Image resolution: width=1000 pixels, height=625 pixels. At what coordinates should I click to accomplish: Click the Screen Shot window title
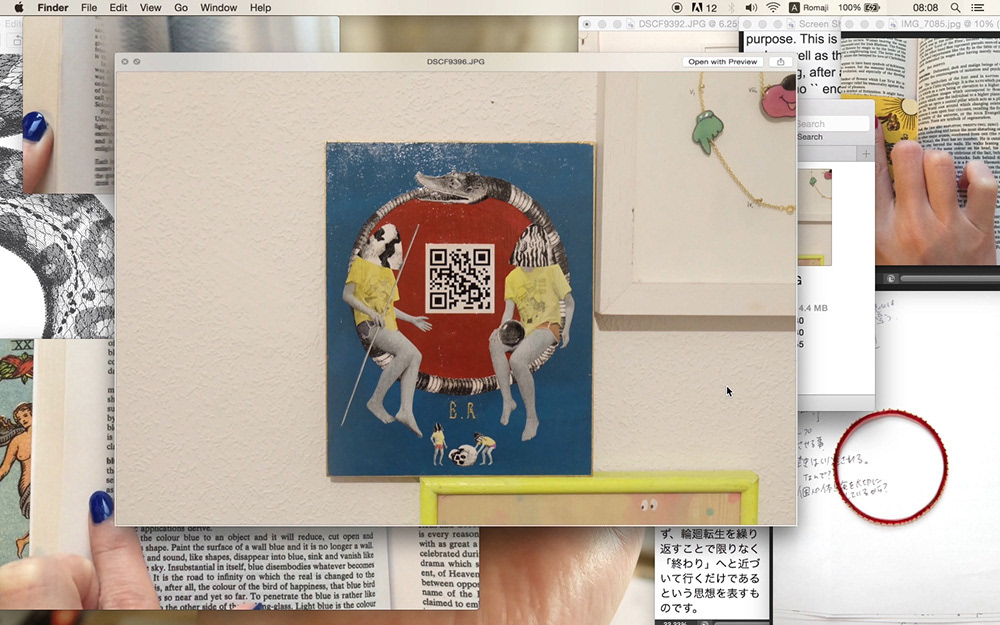tap(820, 24)
